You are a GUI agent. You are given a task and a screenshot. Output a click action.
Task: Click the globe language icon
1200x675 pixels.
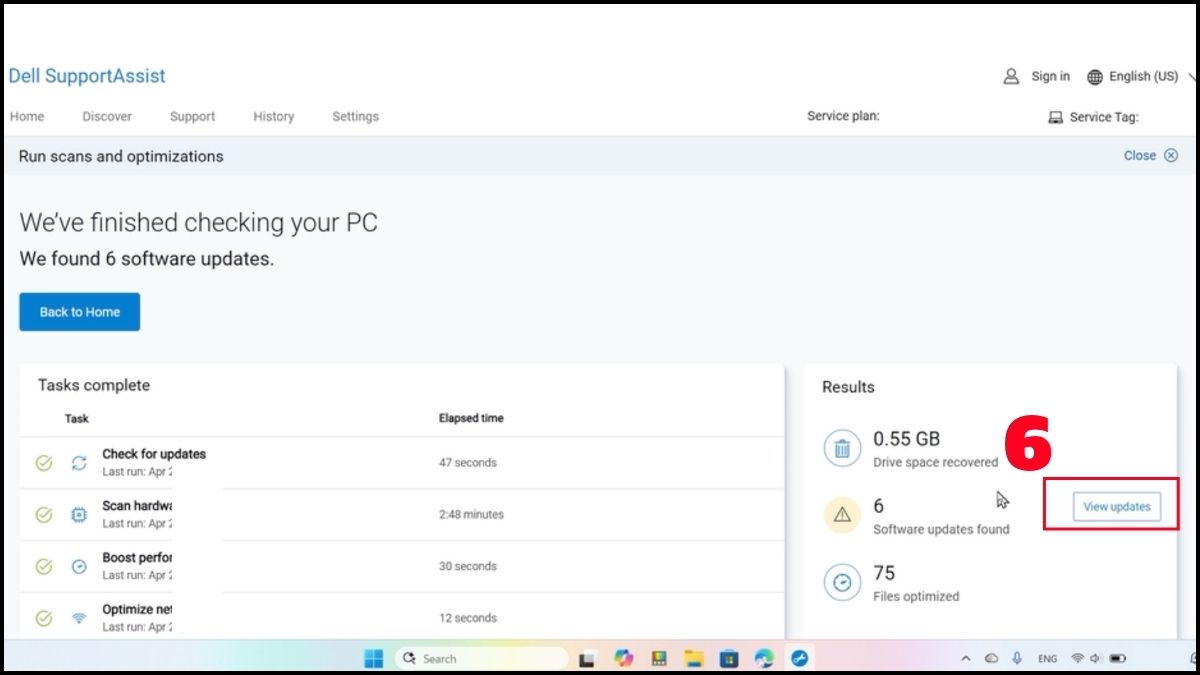point(1095,77)
